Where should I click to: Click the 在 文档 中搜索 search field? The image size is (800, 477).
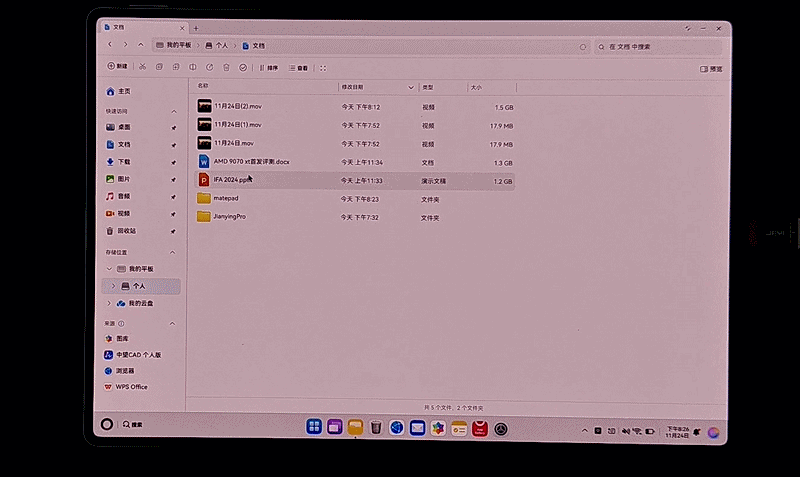(x=660, y=47)
